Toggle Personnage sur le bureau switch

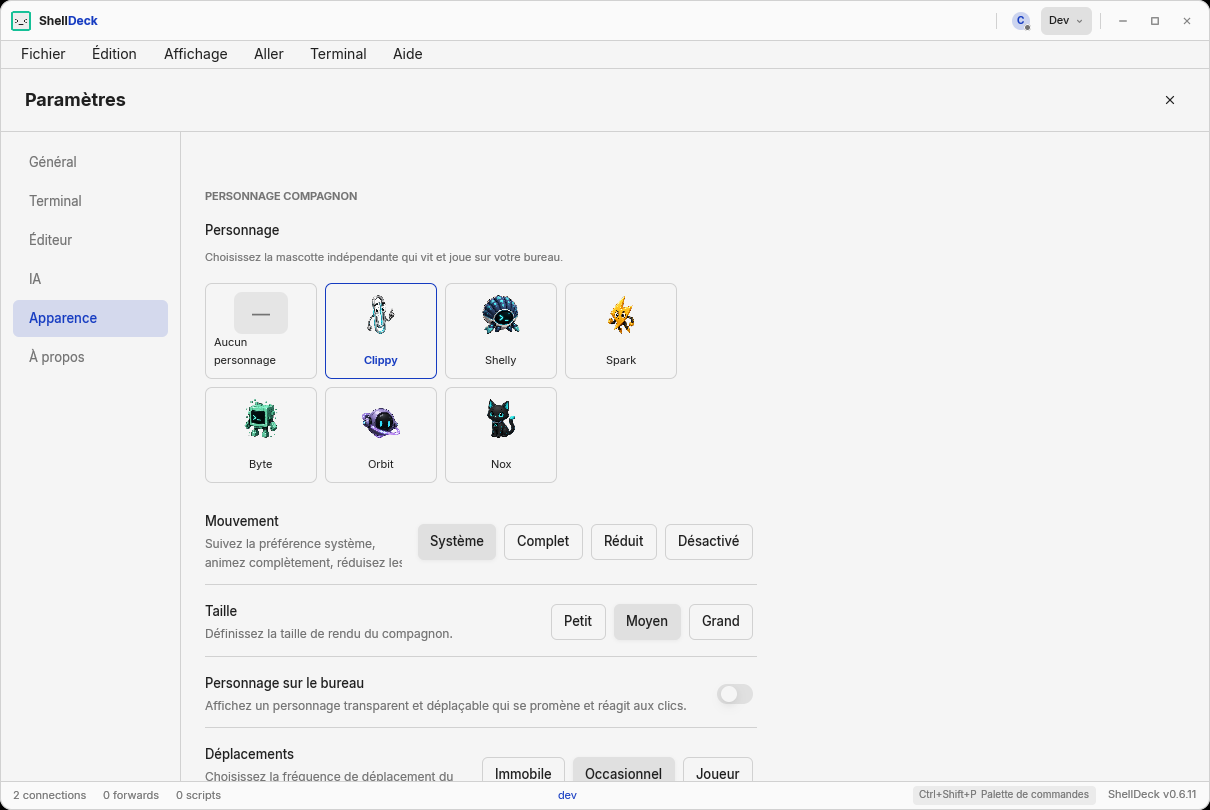click(735, 694)
